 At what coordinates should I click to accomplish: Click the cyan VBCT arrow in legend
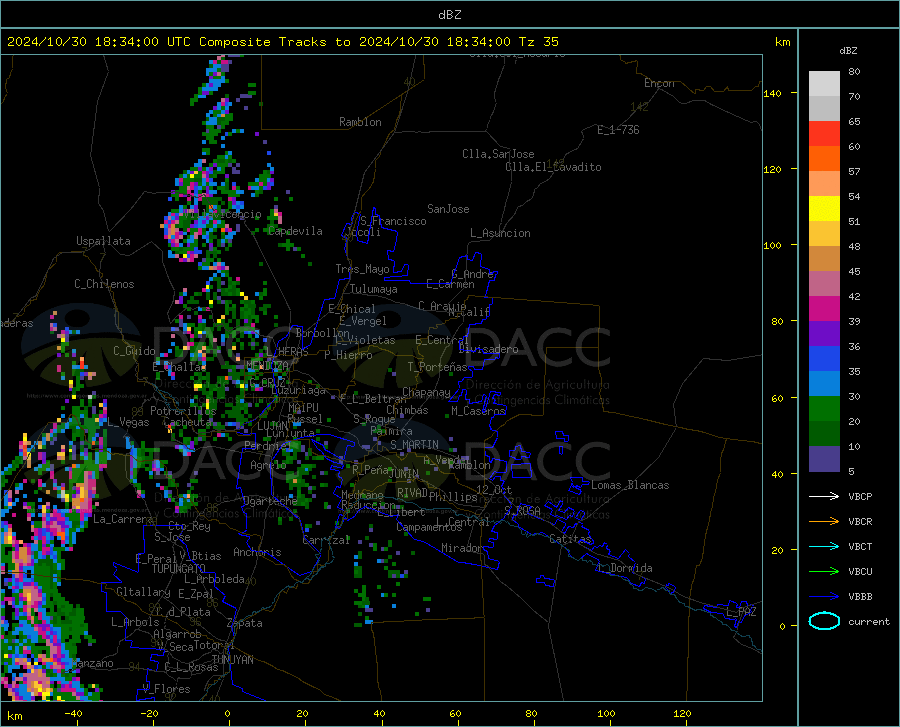coord(824,546)
